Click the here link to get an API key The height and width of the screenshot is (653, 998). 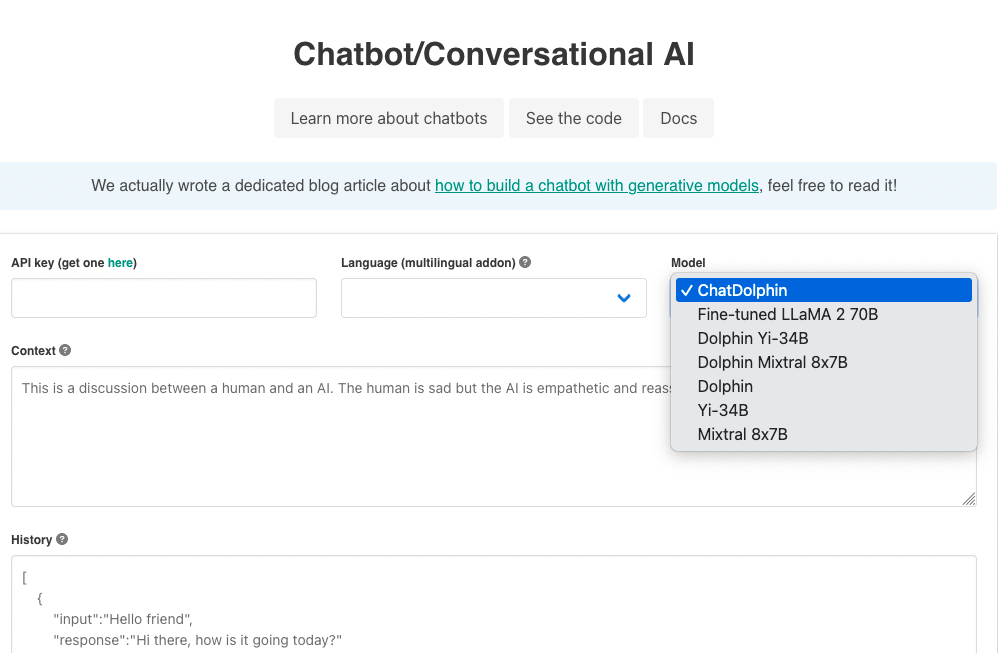(120, 262)
